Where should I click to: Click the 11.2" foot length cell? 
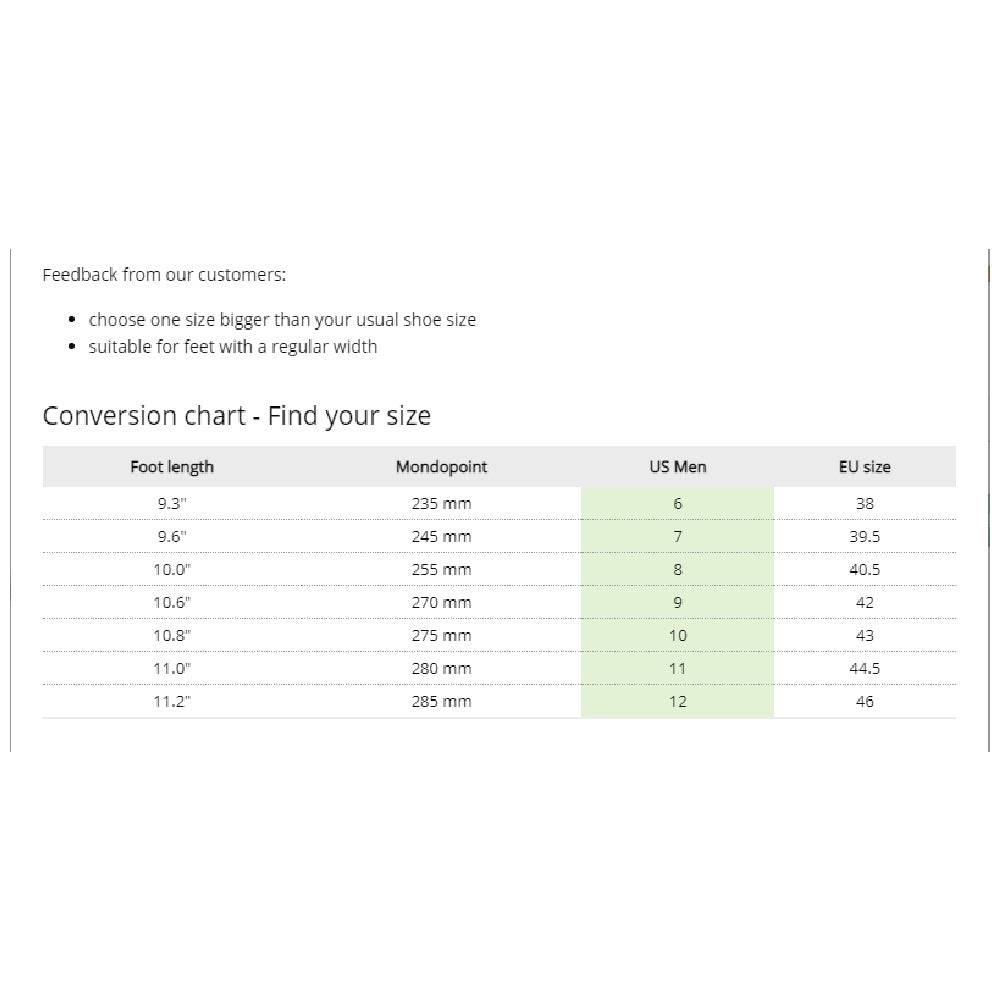(172, 702)
